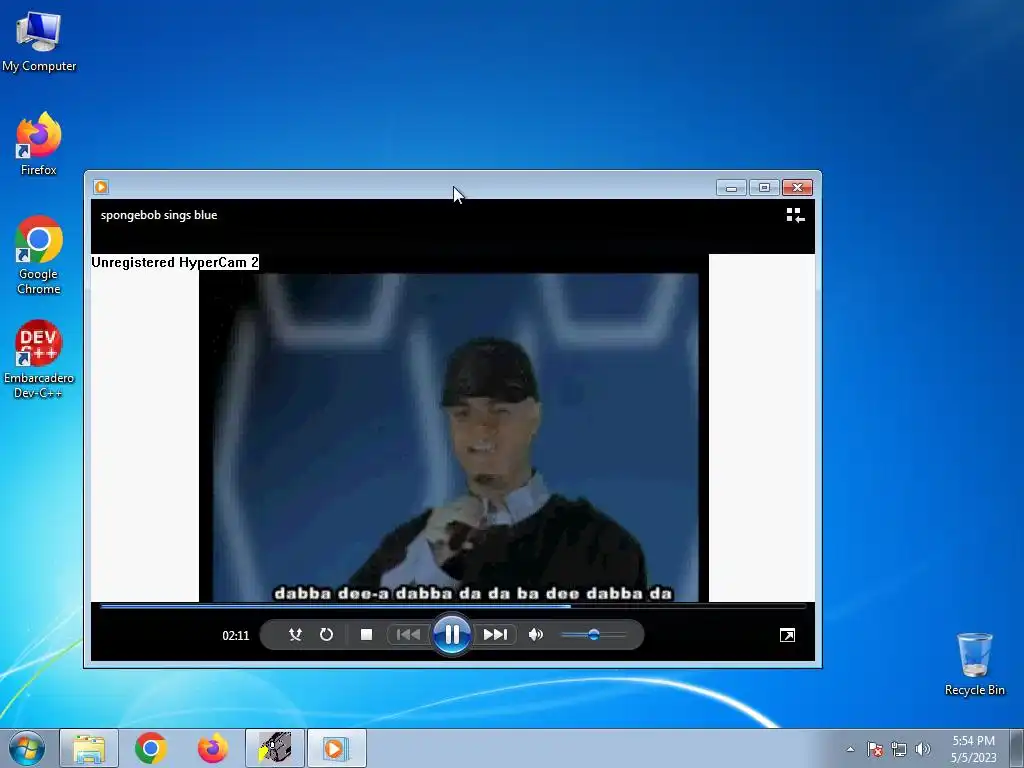Open the Windows Start menu
The image size is (1024, 768).
pos(27,748)
